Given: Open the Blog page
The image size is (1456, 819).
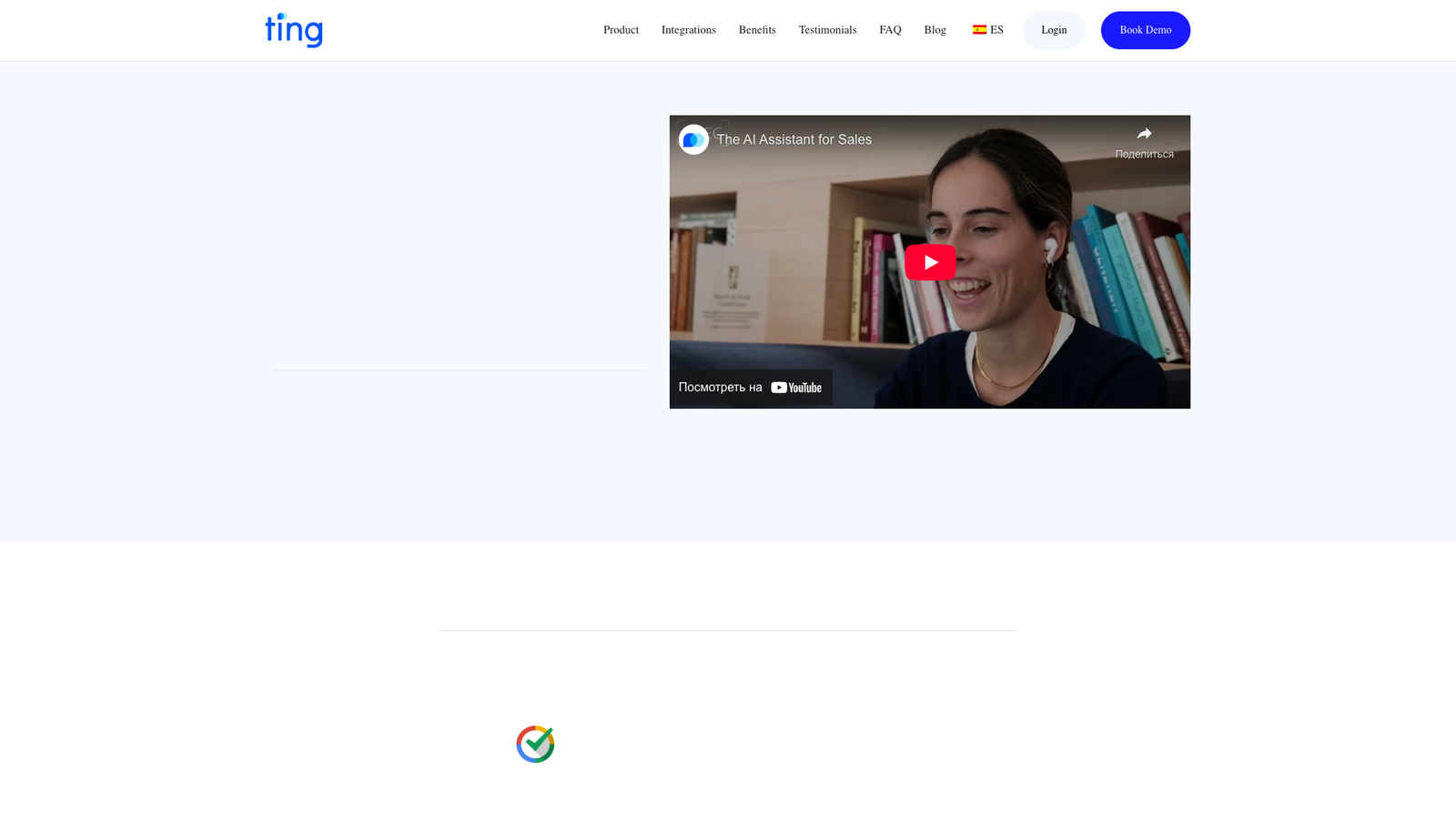Looking at the screenshot, I should tap(935, 30).
